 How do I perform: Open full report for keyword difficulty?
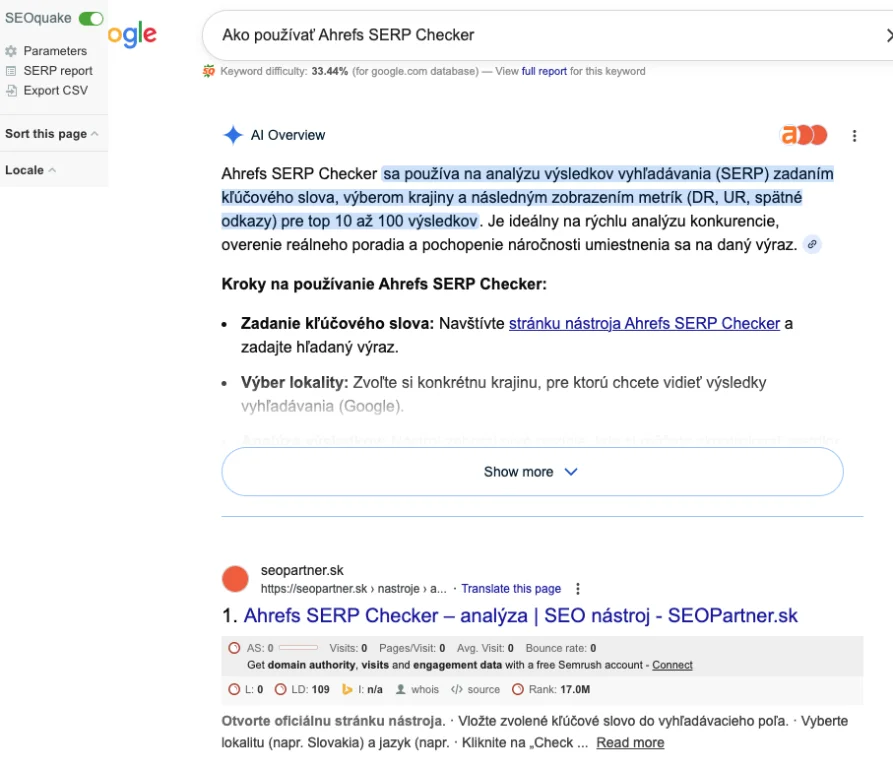tap(544, 71)
